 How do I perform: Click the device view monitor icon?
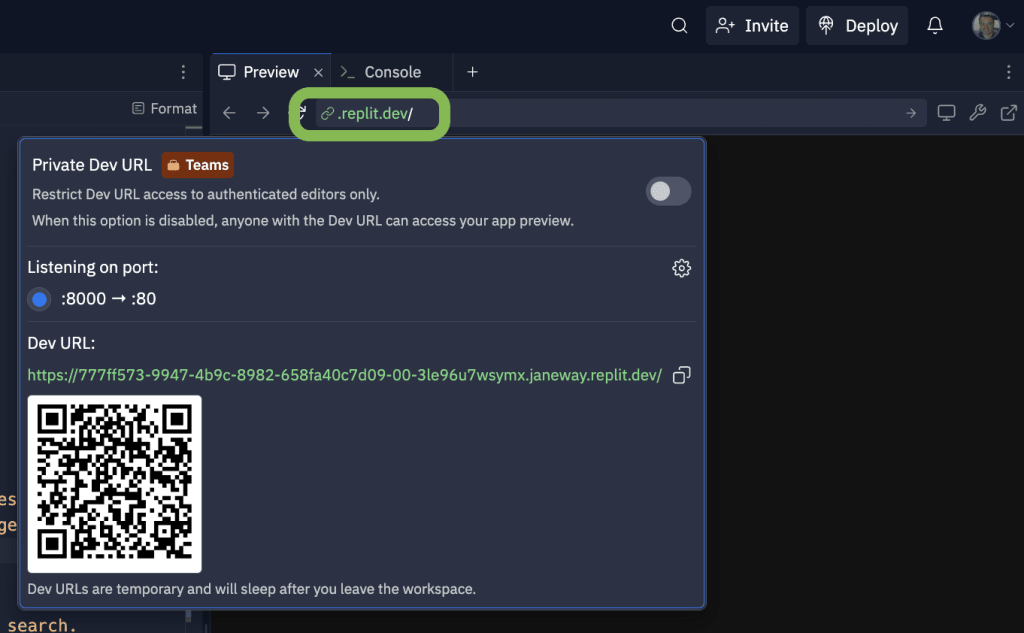pyautogui.click(x=946, y=113)
